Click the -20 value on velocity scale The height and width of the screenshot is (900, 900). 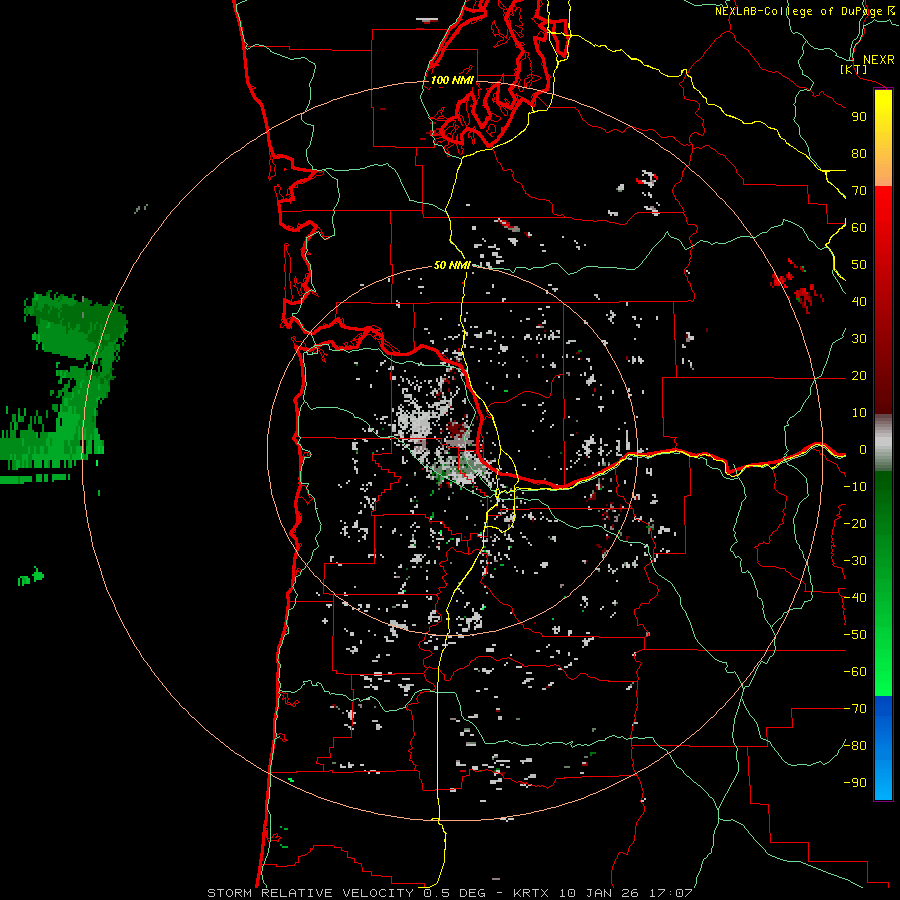click(x=855, y=524)
